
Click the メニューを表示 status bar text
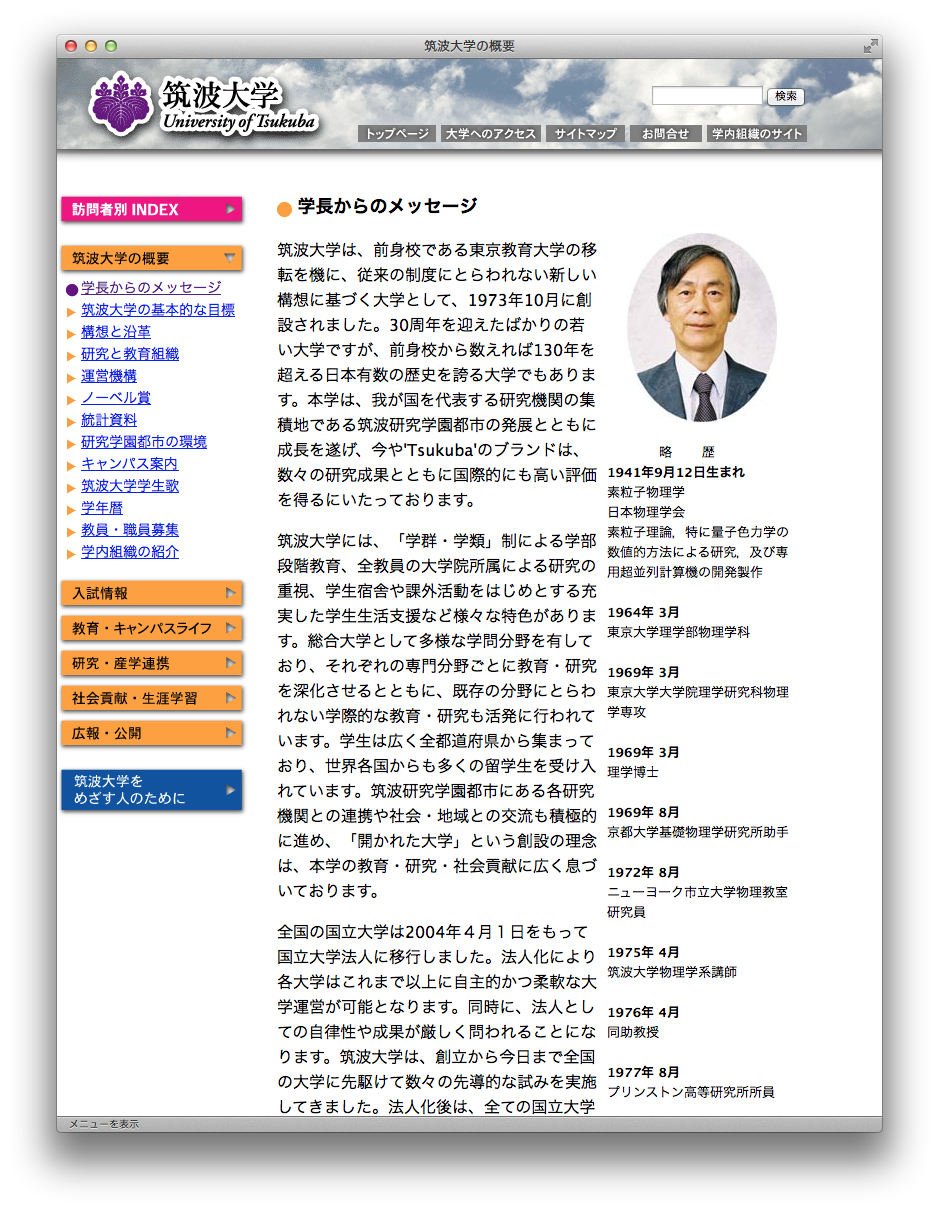tap(104, 1124)
